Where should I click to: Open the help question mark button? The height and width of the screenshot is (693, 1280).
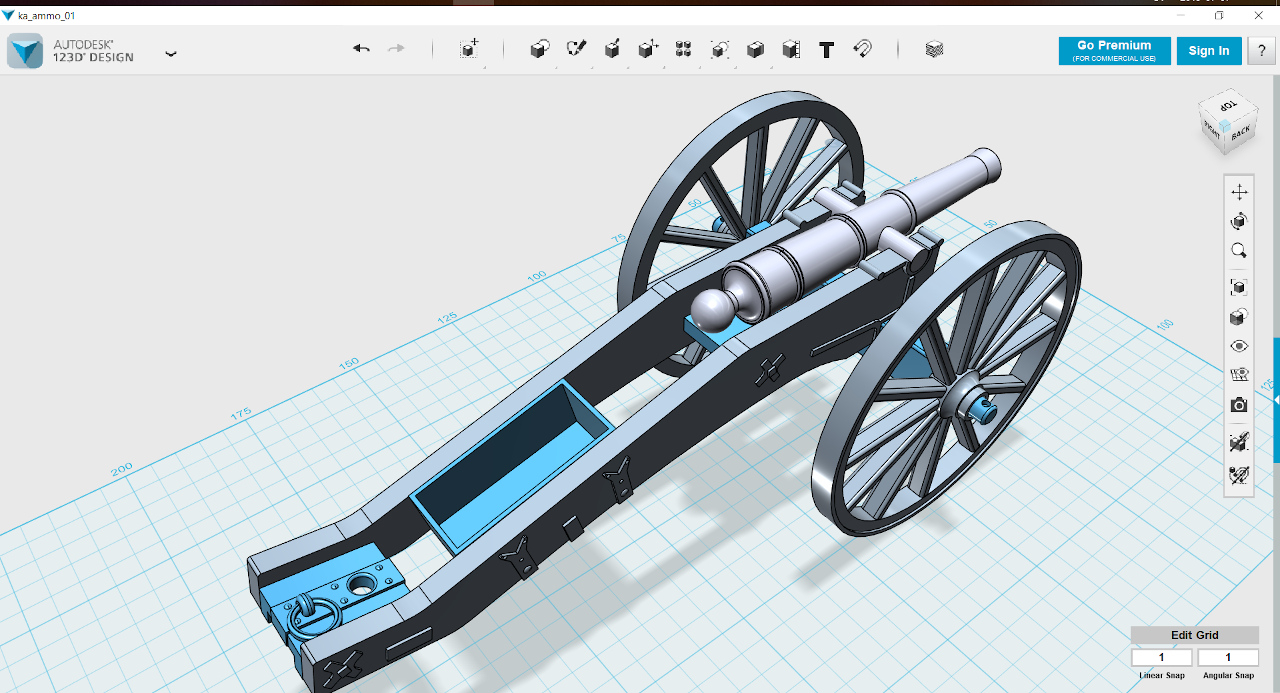tap(1261, 51)
